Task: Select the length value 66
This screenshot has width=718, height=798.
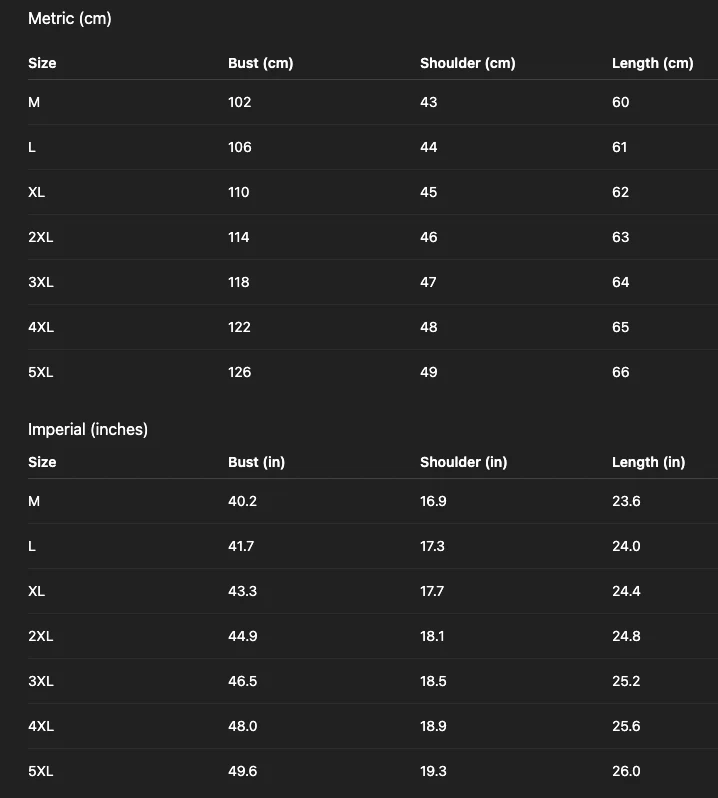Action: (620, 372)
